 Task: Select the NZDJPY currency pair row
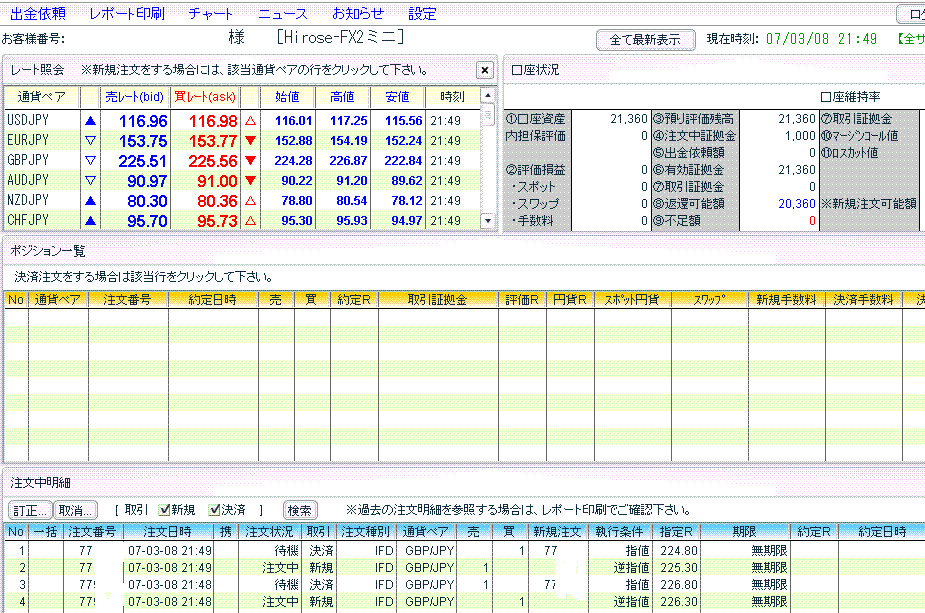pos(242,201)
